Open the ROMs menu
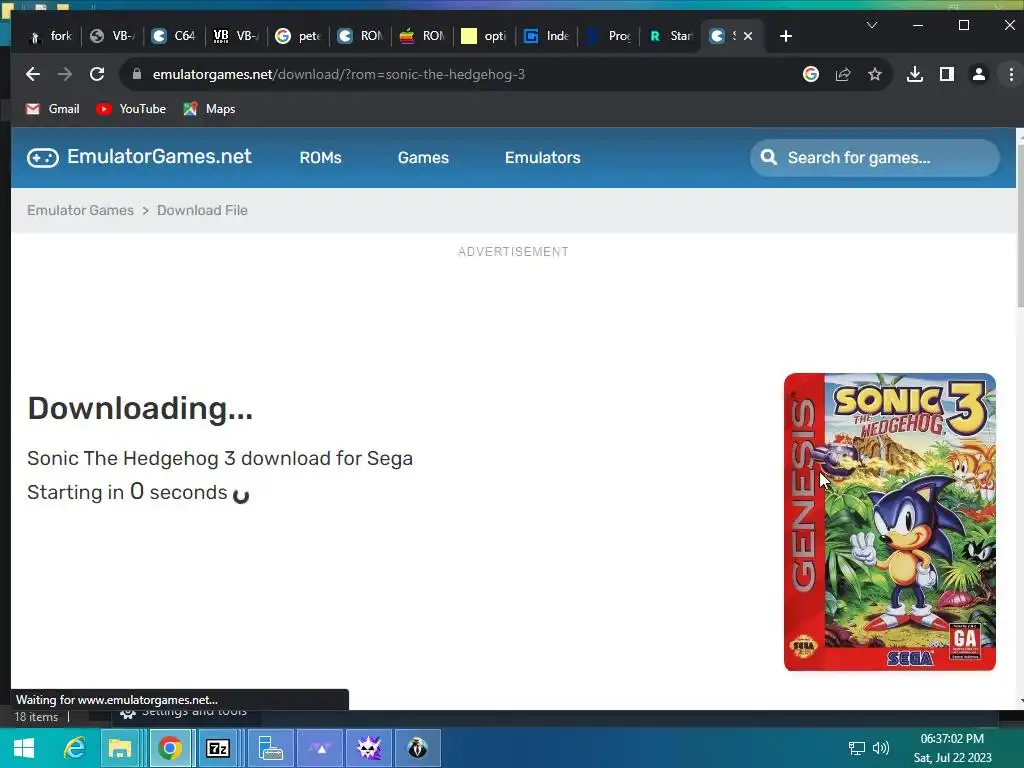1024x768 pixels. pos(321,157)
